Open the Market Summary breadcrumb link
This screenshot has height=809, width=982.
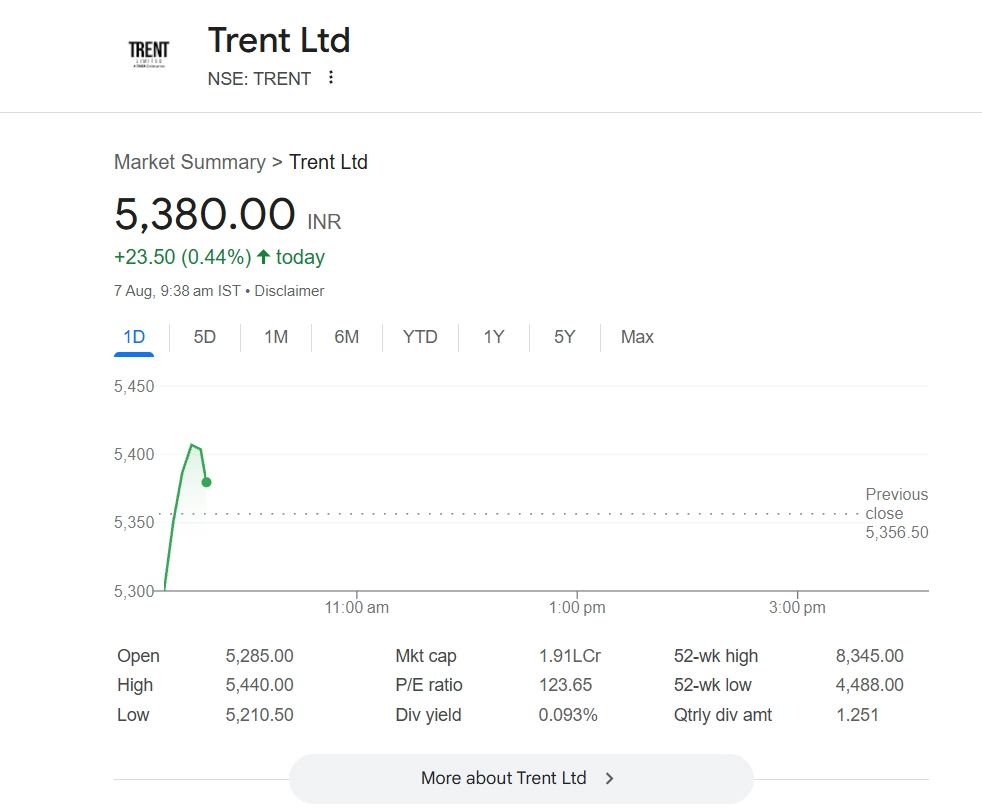click(190, 162)
